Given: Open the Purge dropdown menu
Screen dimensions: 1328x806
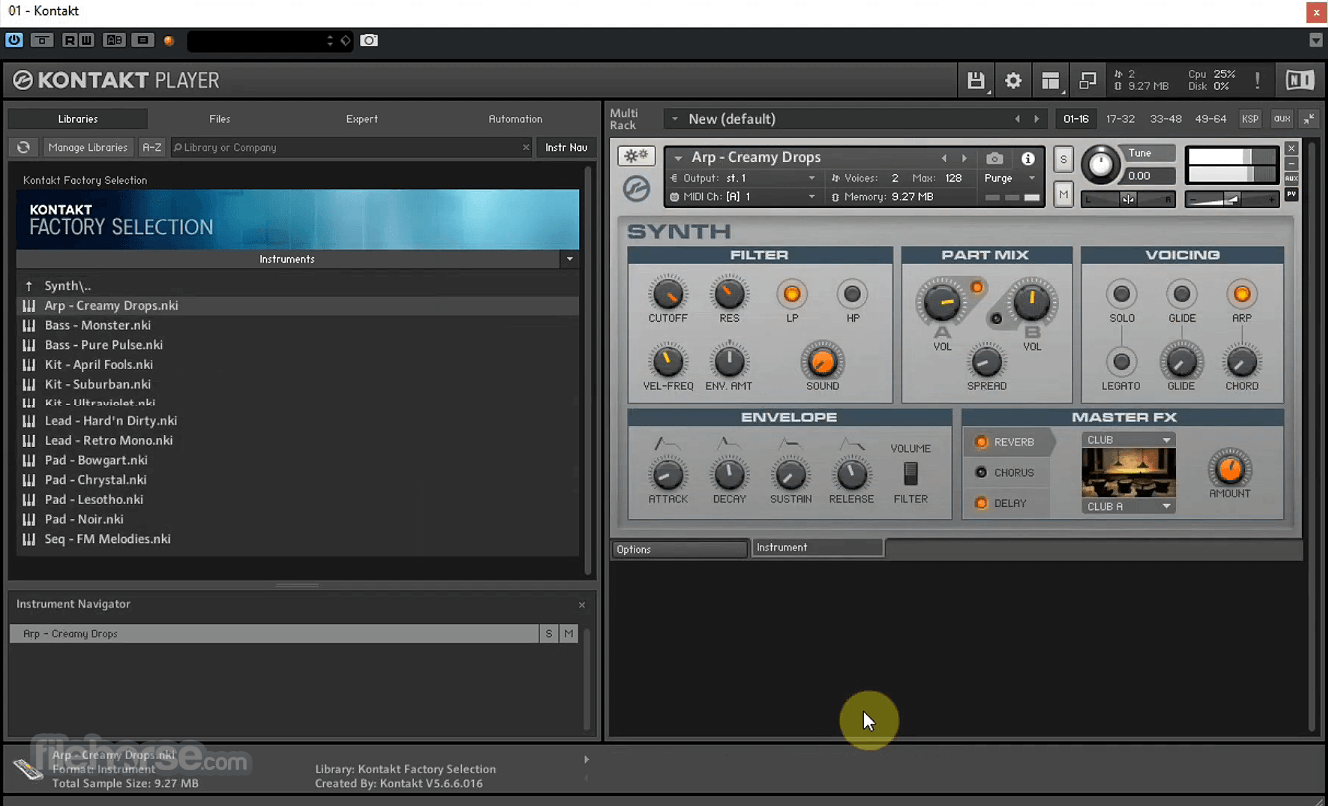Looking at the screenshot, I should [1010, 178].
